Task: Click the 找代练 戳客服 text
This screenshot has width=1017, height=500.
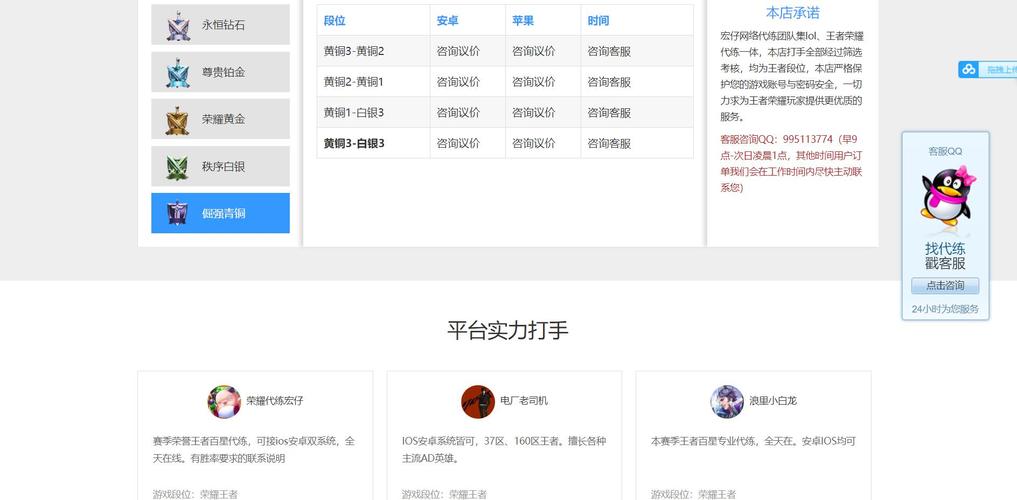Action: (x=945, y=256)
